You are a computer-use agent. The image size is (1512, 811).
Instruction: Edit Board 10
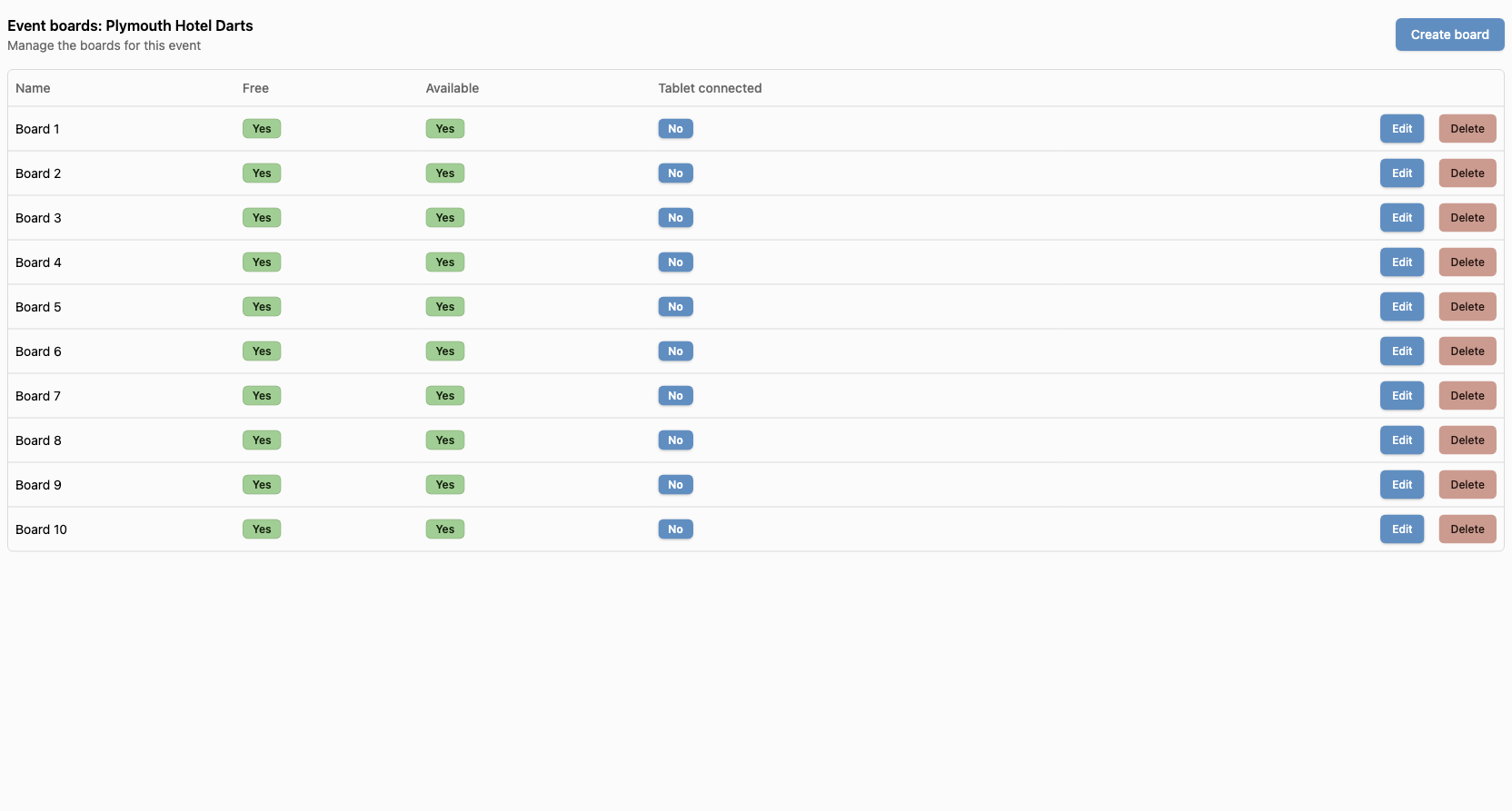[x=1401, y=529]
